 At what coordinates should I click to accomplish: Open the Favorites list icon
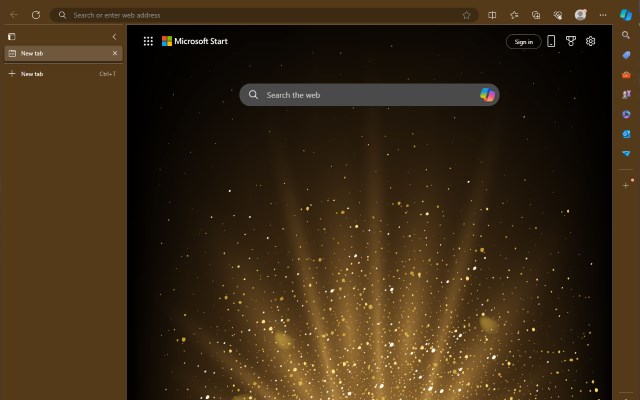coord(514,15)
